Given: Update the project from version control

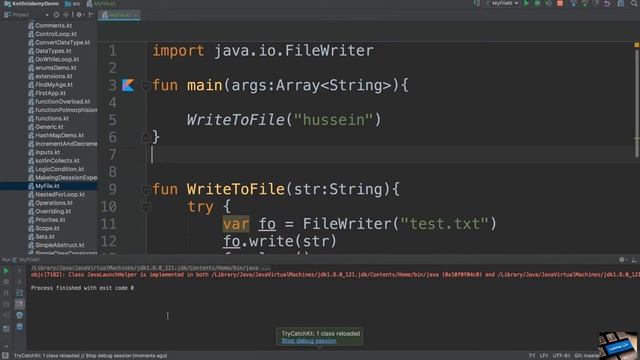Looking at the screenshot, I should coord(573,4).
